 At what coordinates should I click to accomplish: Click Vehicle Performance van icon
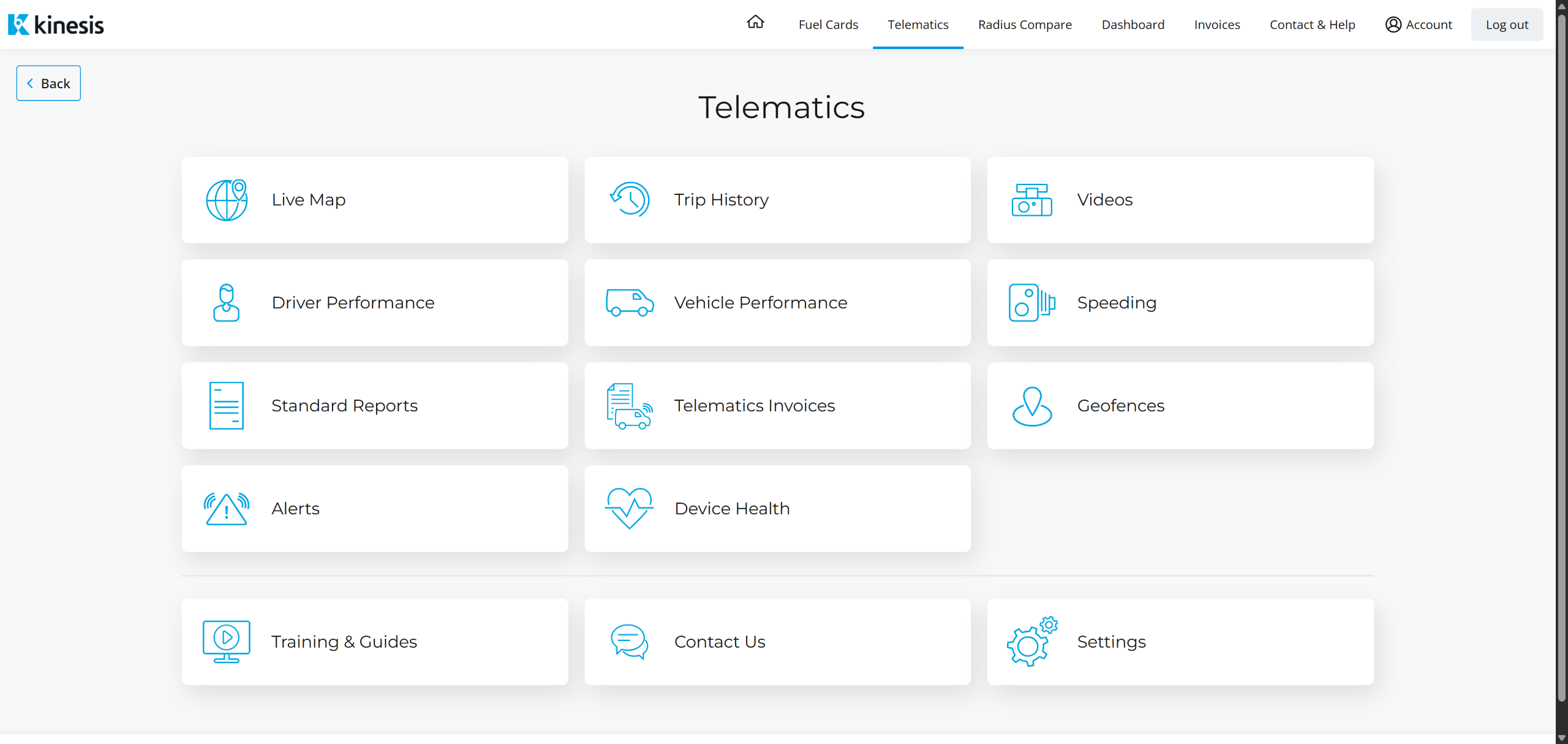coord(629,303)
